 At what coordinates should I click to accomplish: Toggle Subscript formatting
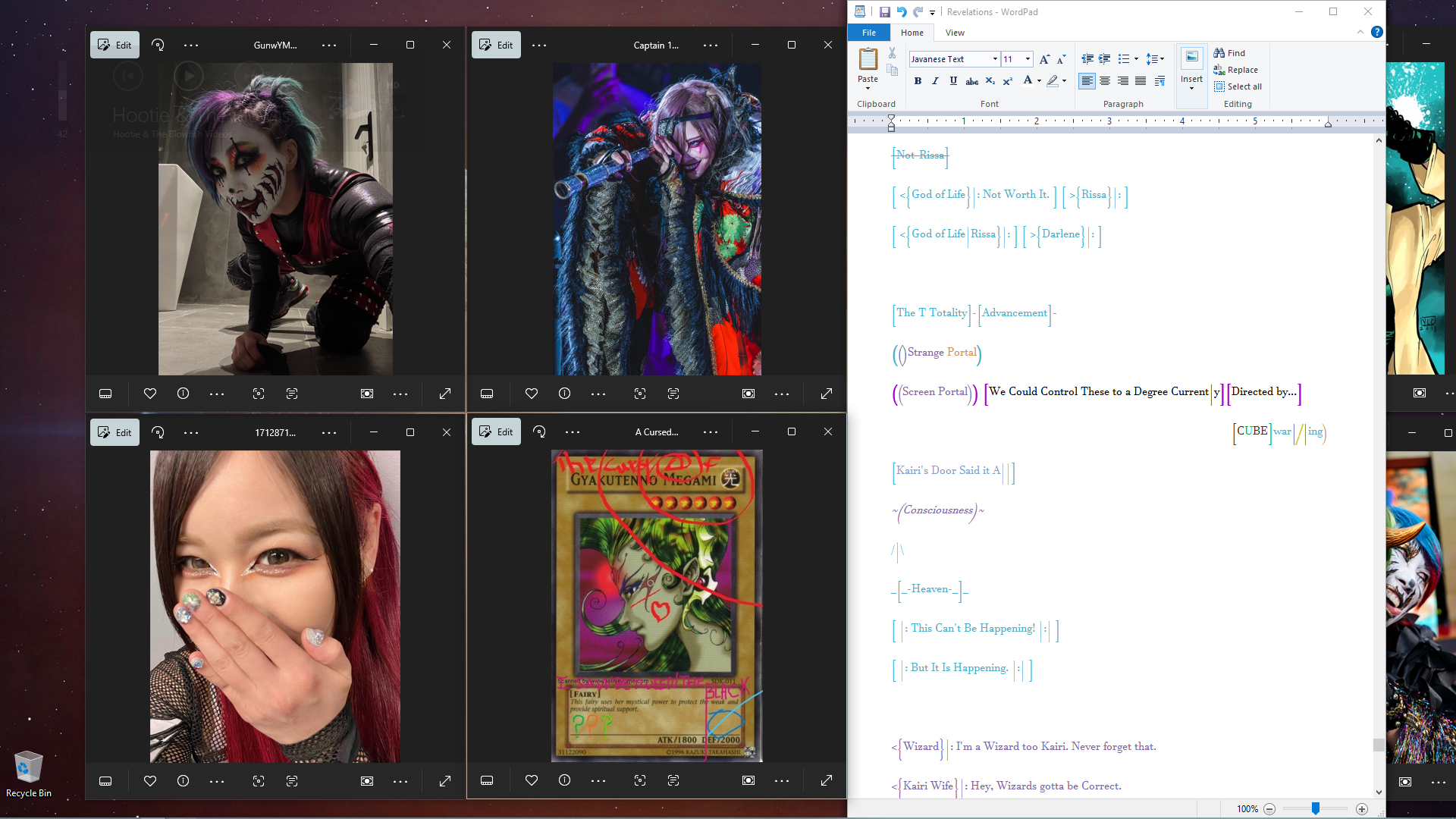[990, 81]
